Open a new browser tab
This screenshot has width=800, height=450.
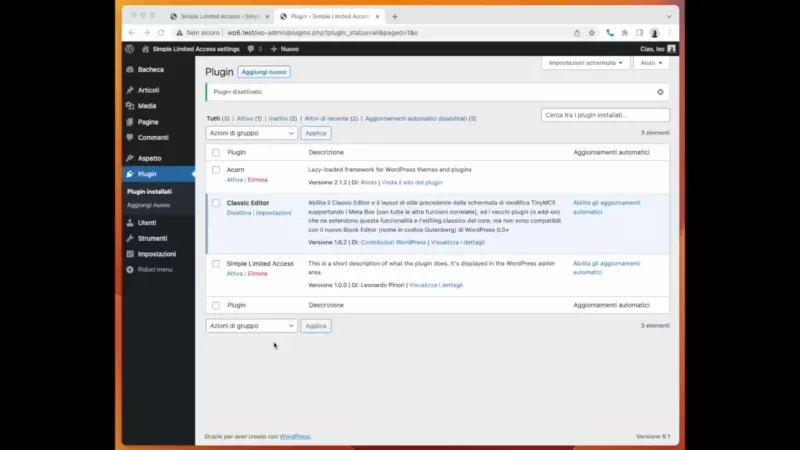(x=394, y=16)
